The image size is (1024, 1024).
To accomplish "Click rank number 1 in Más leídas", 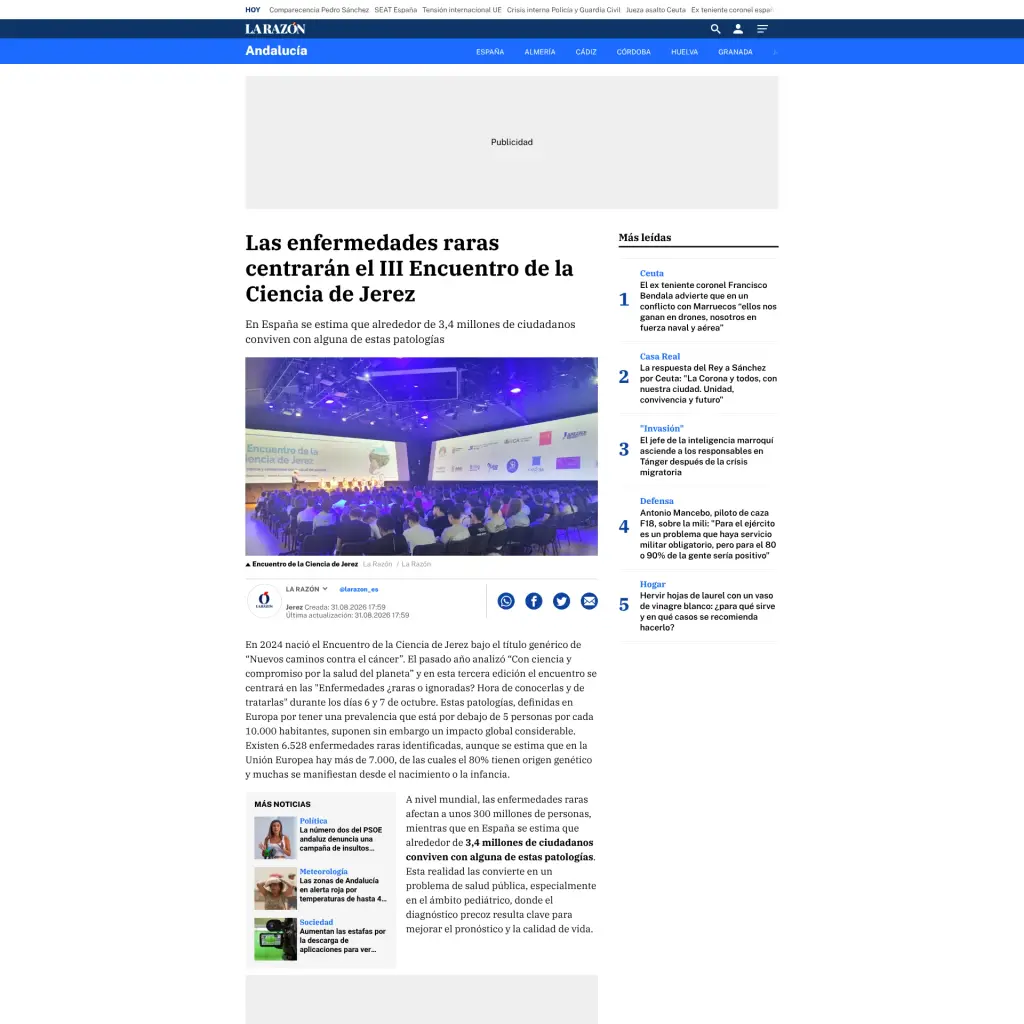I will (624, 300).
